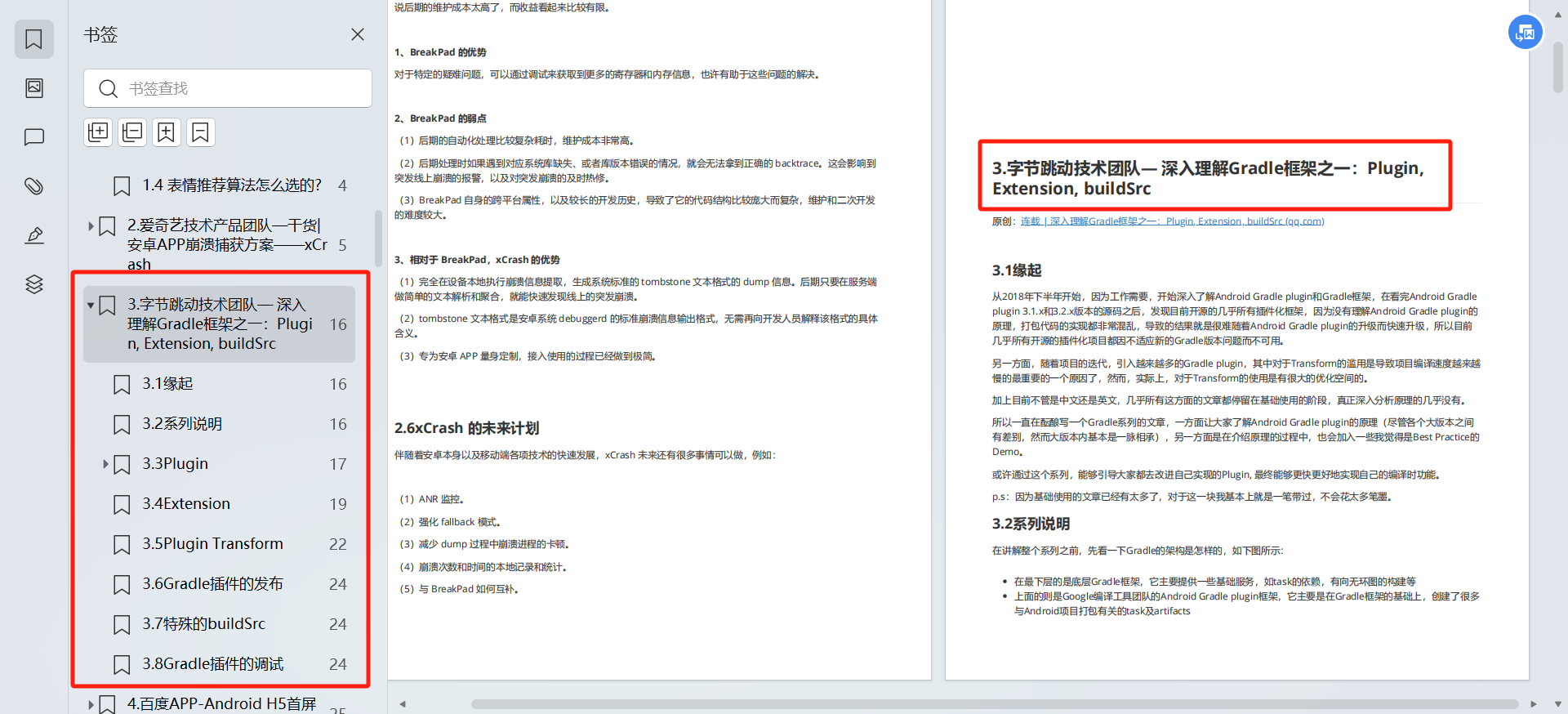The width and height of the screenshot is (1568, 714).
Task: Open the 连载 | 深入理解Gradle框架之一 source link
Action: pyautogui.click(x=1172, y=221)
